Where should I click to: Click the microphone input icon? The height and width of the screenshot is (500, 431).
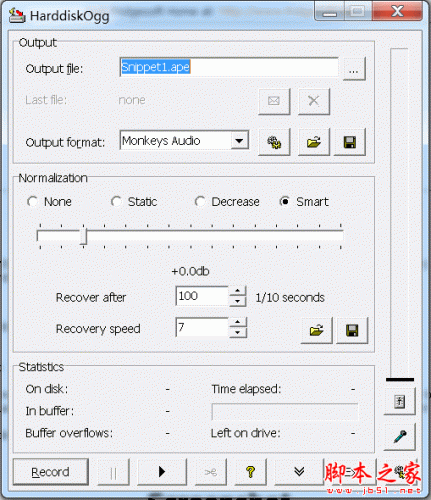(x=400, y=437)
